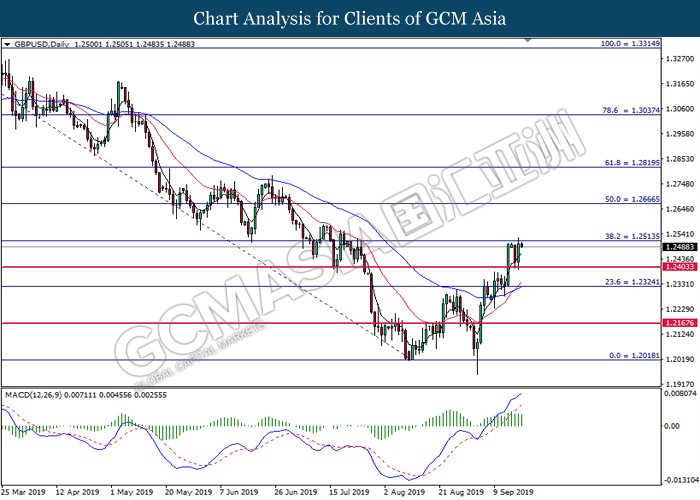The width and height of the screenshot is (700, 500).
Task: Click the triangle arrow beside GBPUSD,Daily
Action: [7, 45]
